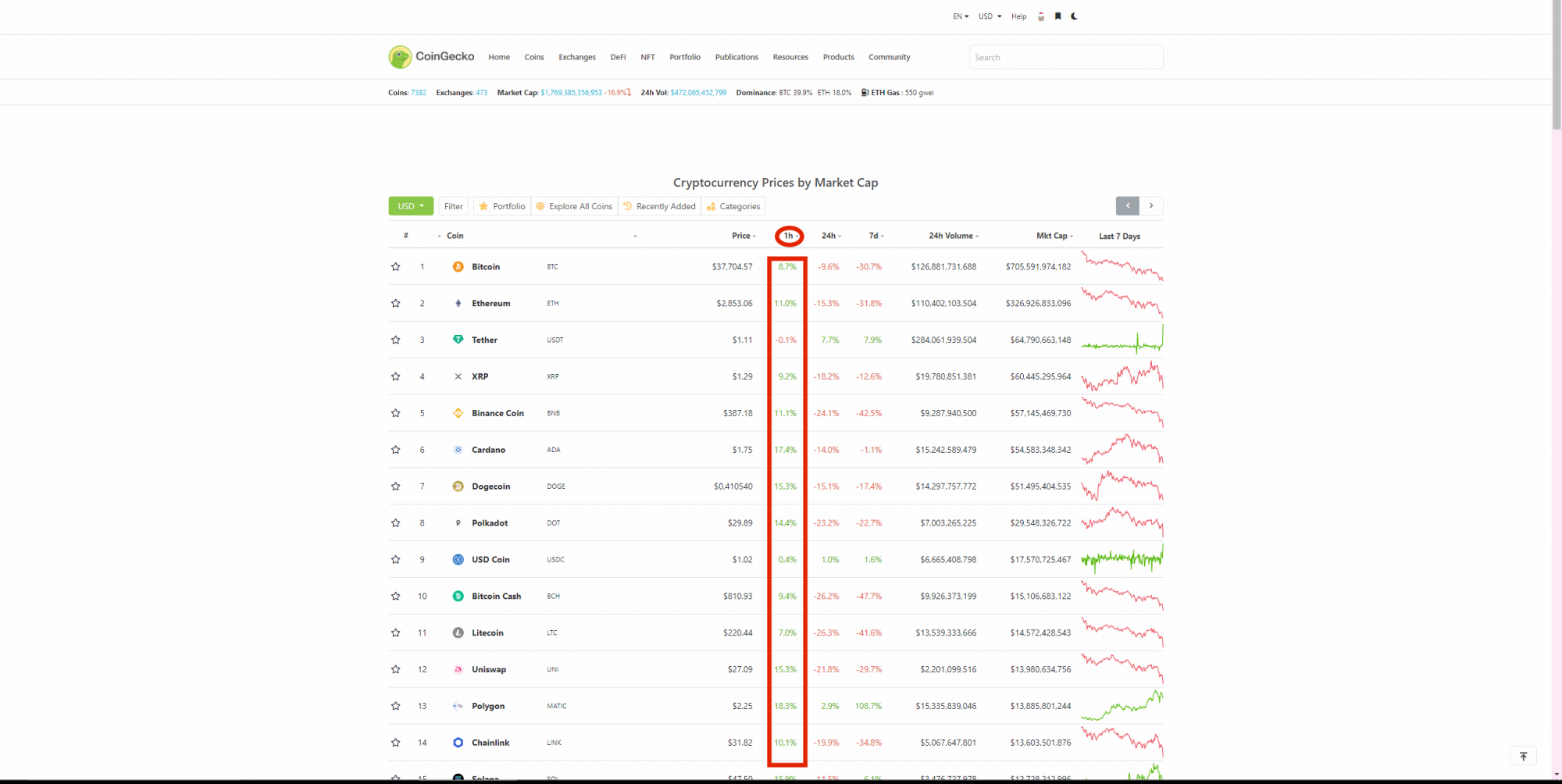The height and width of the screenshot is (784, 1562).
Task: Open the Community menu
Action: point(890,57)
